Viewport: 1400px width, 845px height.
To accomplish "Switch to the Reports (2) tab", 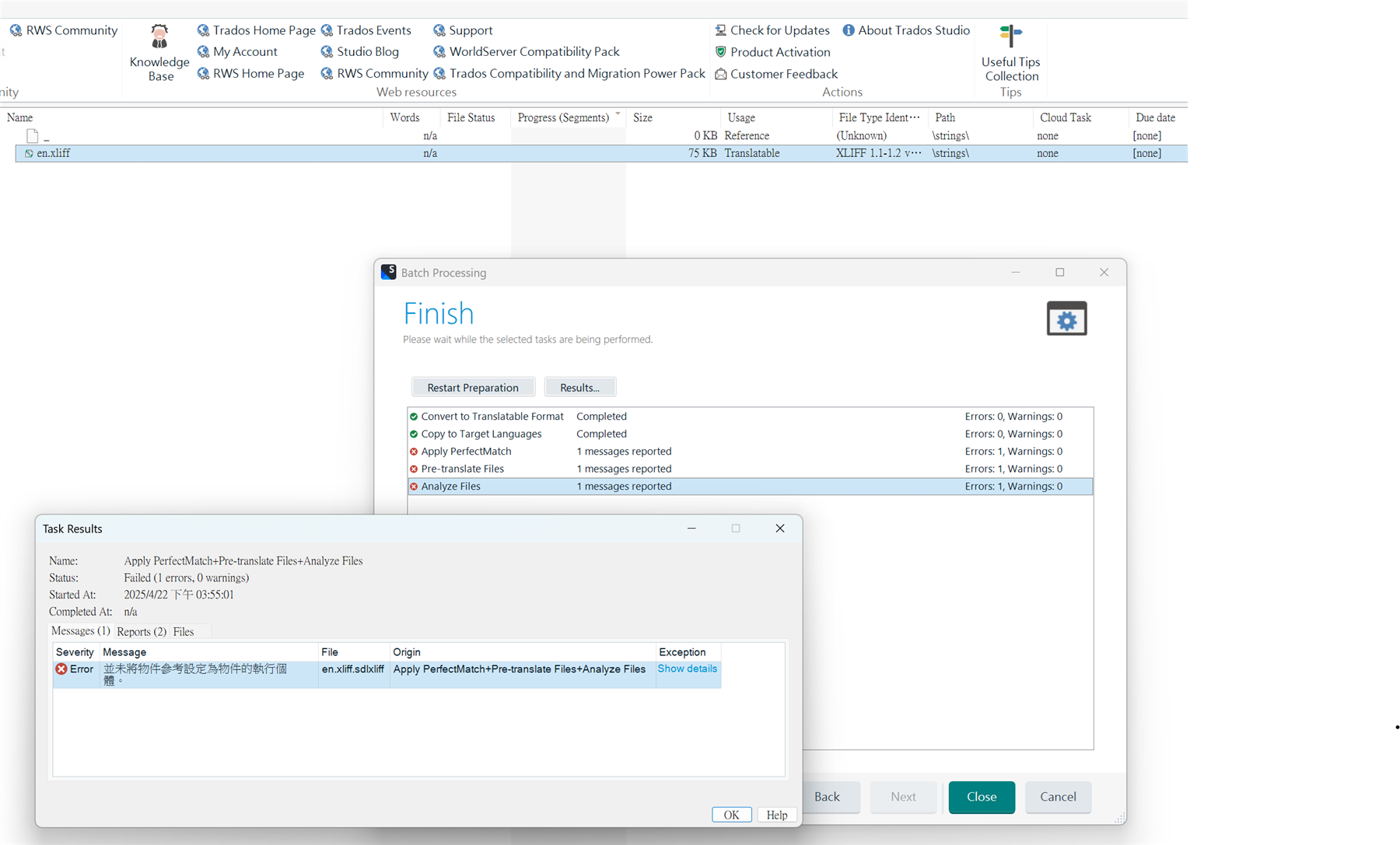I will [141, 631].
